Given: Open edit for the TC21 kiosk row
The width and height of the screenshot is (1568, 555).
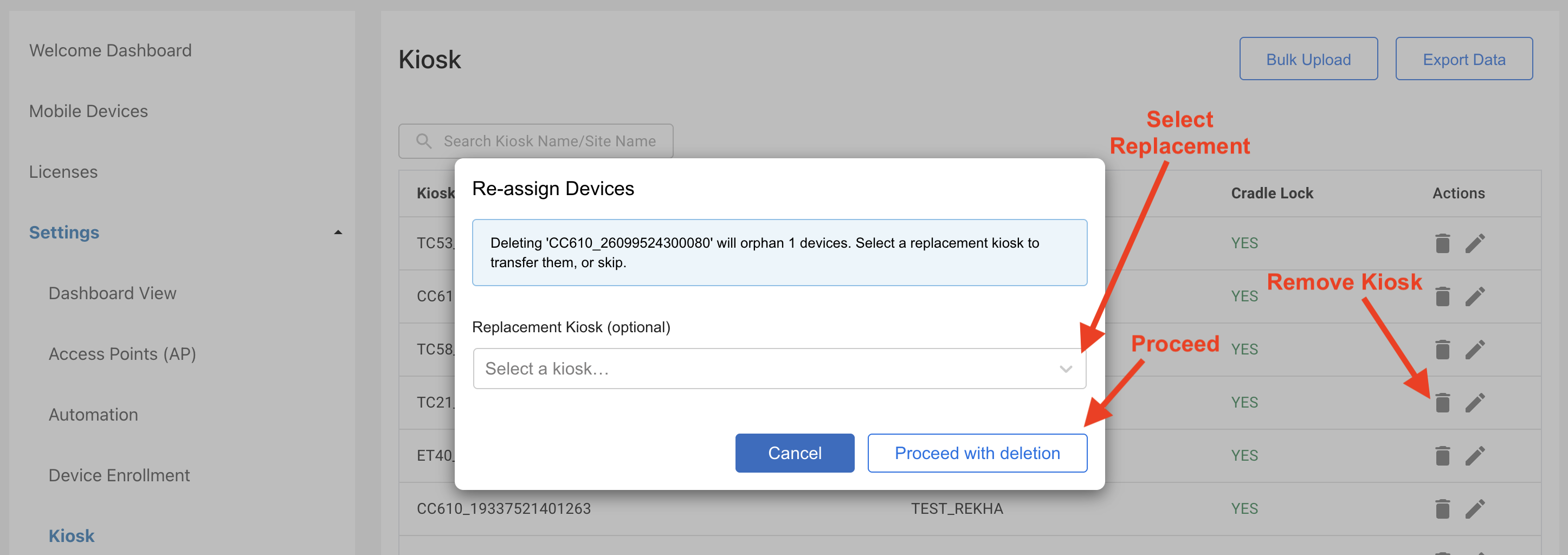Looking at the screenshot, I should 1475,402.
